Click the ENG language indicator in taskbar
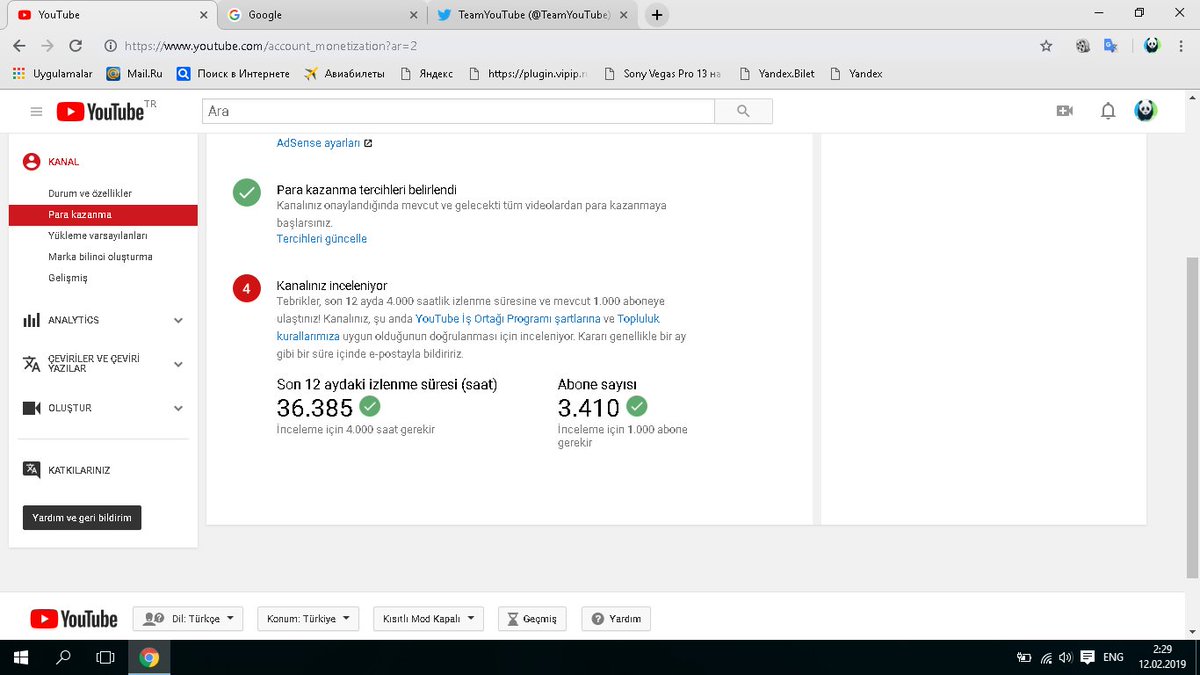 click(1113, 657)
